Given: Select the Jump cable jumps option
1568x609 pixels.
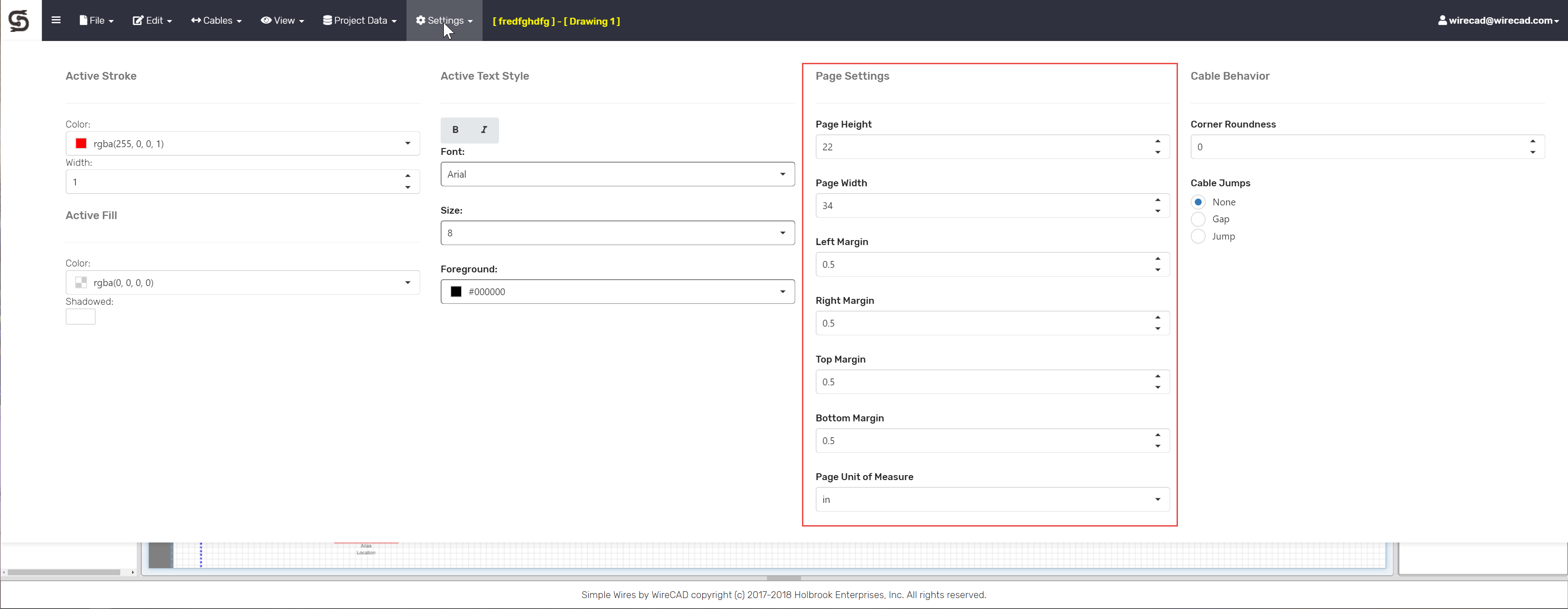Looking at the screenshot, I should coord(1198,236).
